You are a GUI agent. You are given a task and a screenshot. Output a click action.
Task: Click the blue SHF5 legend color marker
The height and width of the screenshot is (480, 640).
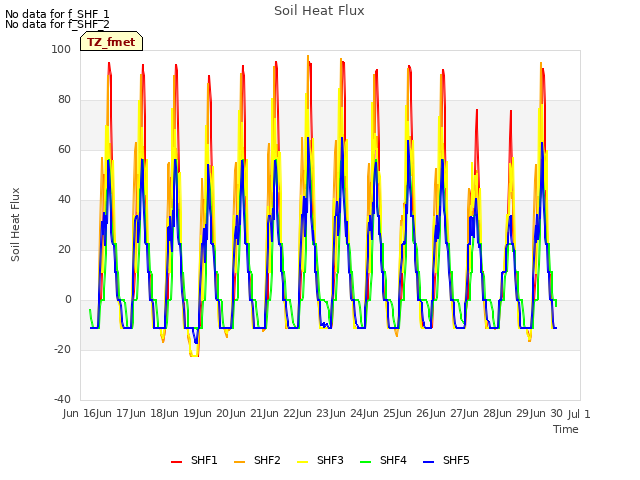pos(429,462)
